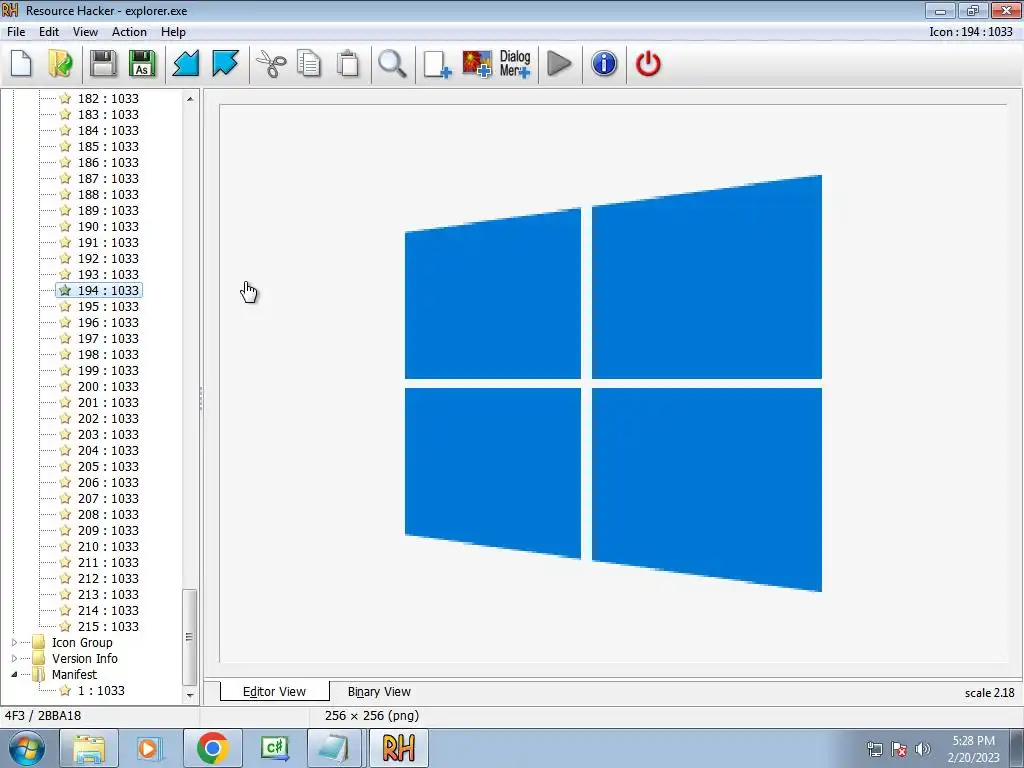Click the Copy toolbar icon

click(x=309, y=64)
